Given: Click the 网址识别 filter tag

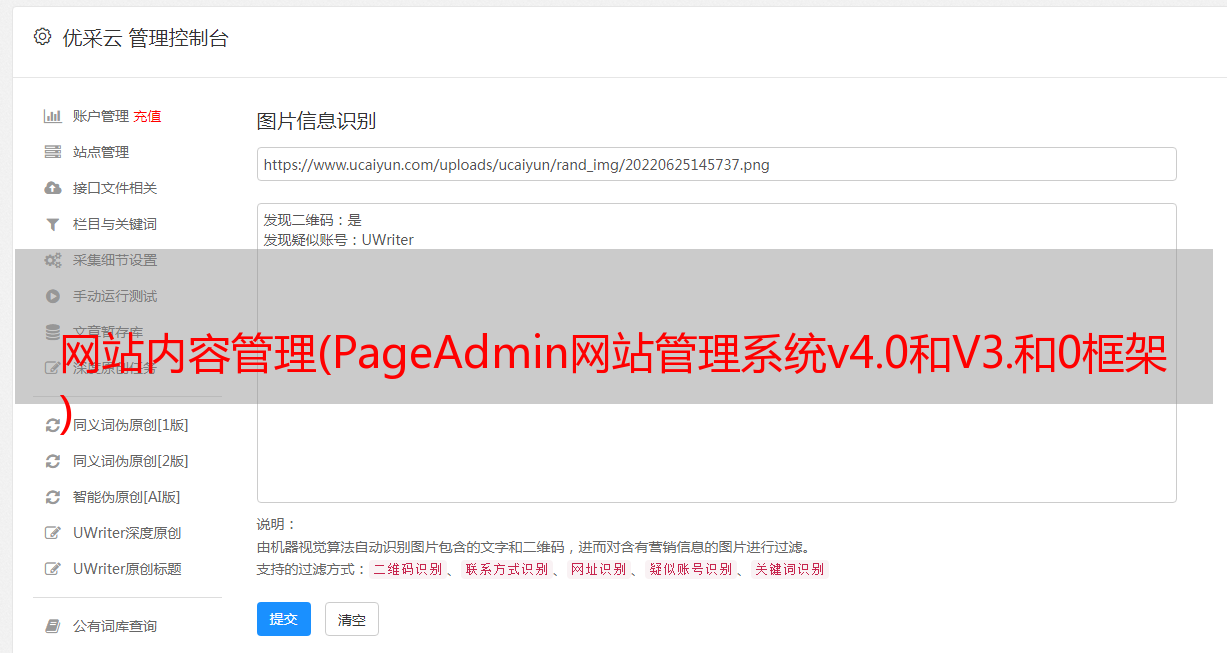Looking at the screenshot, I should tap(599, 569).
